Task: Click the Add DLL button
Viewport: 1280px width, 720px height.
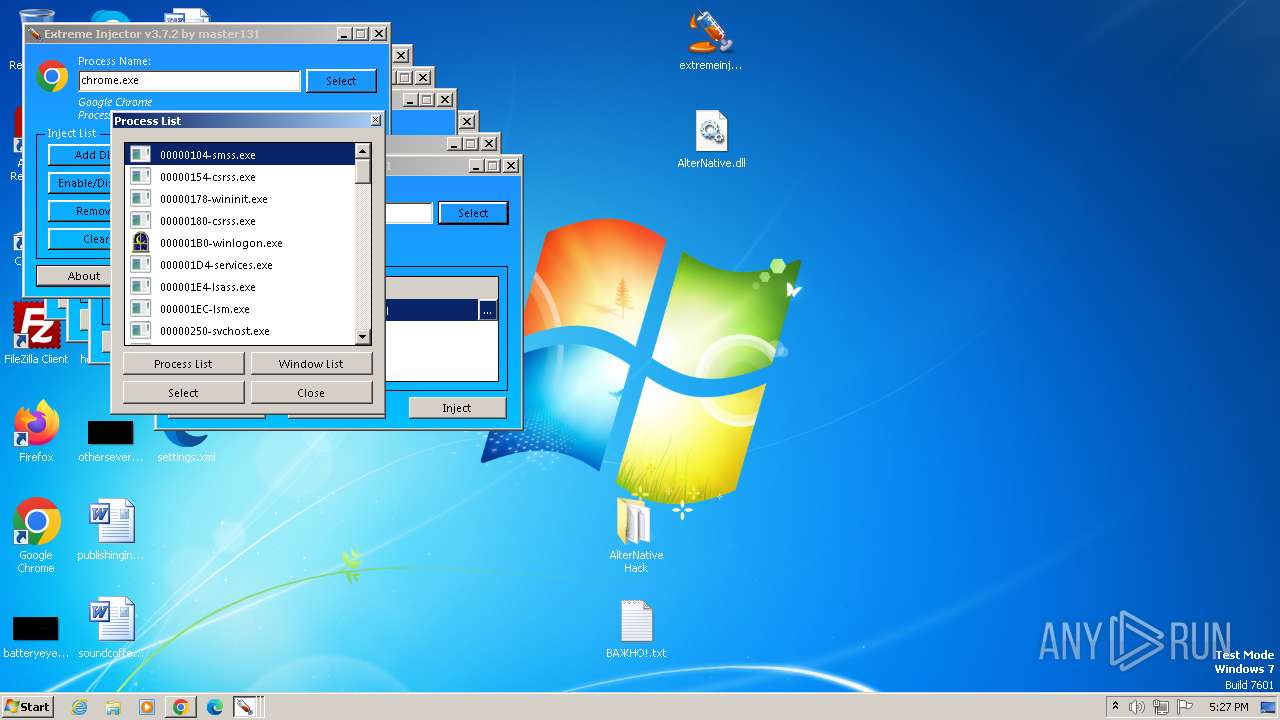Action: (x=80, y=155)
